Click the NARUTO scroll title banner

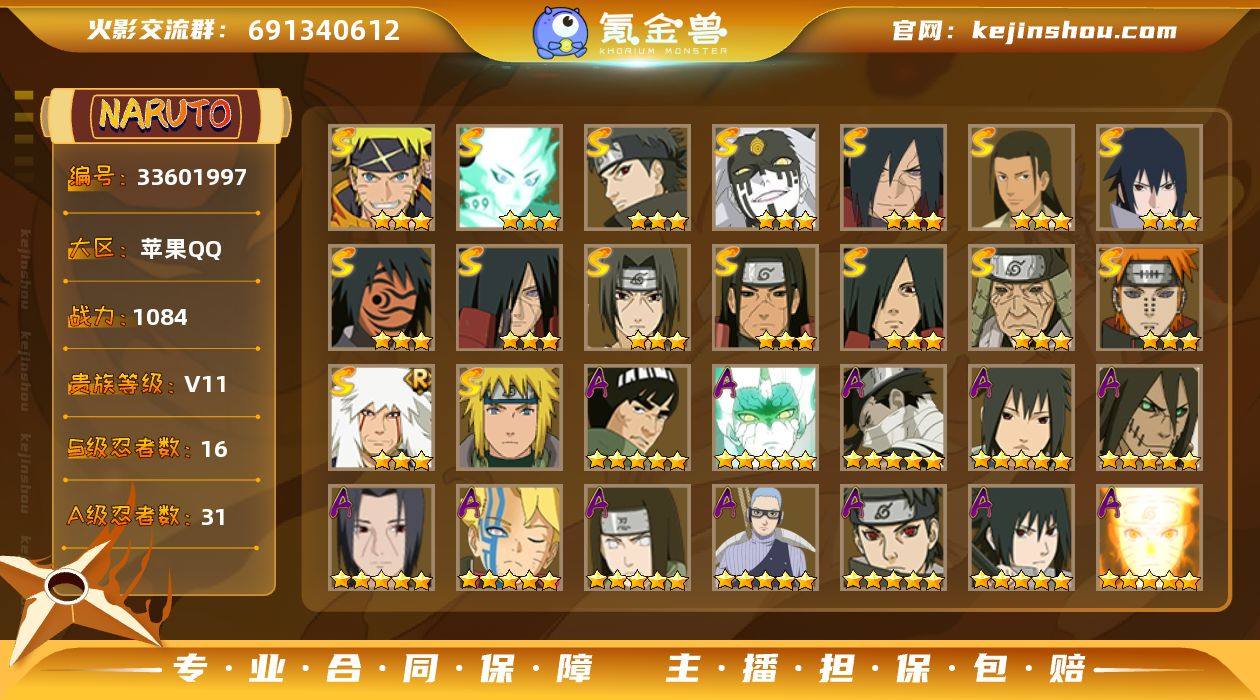[x=166, y=115]
